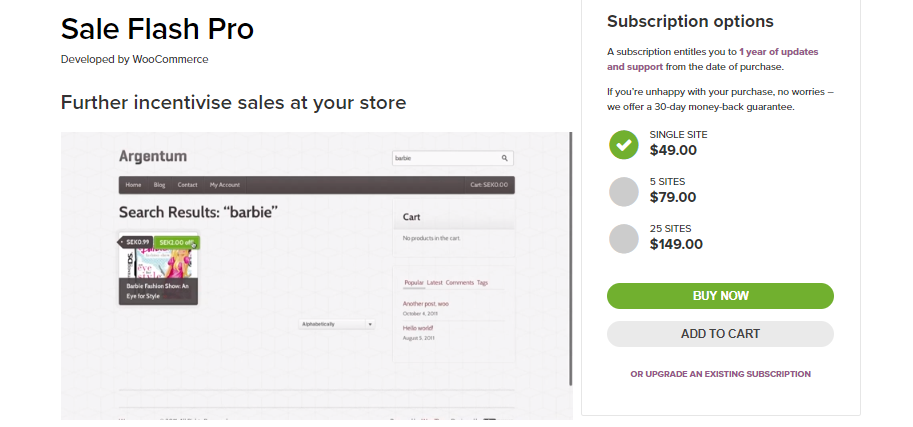Click the search magnifier icon in Argentum
The width and height of the screenshot is (913, 427).
click(505, 158)
